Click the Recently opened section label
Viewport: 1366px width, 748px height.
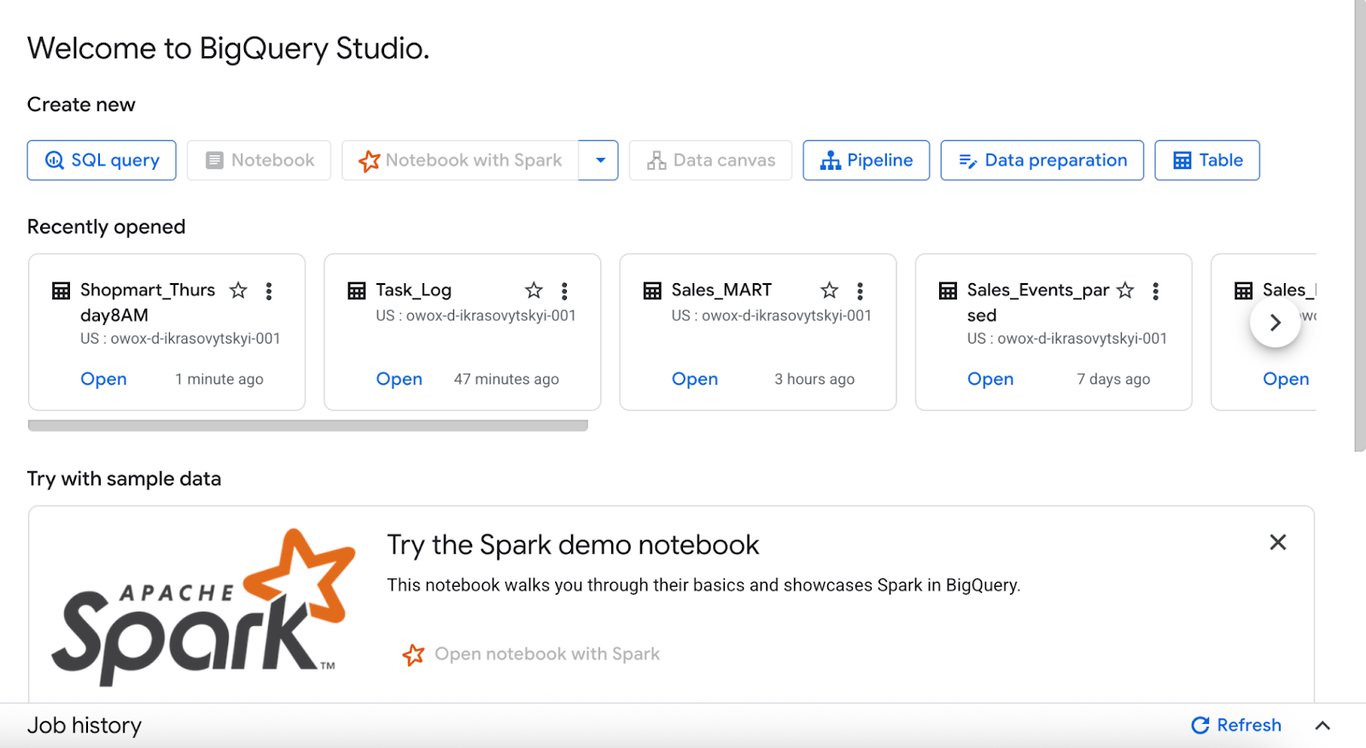[x=106, y=227]
